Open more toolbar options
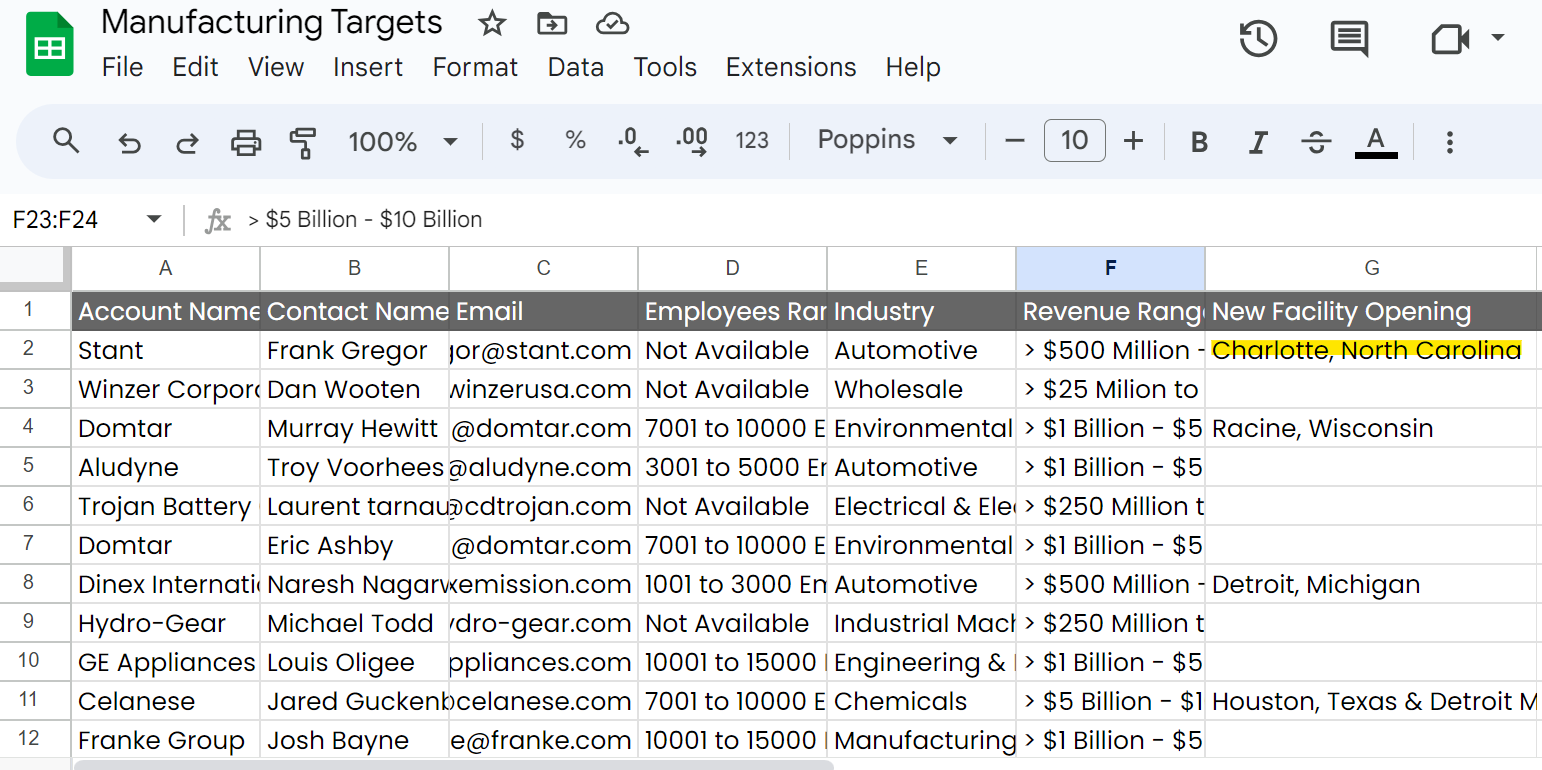Viewport: 1542px width, 770px height. click(x=1450, y=142)
